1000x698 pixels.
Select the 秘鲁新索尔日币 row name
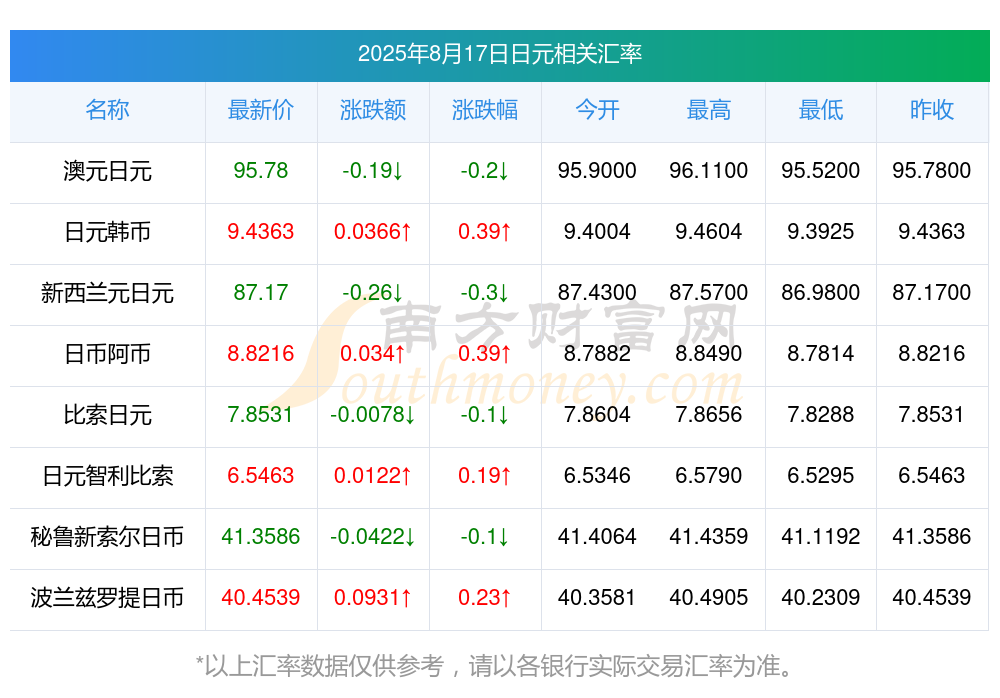(107, 537)
